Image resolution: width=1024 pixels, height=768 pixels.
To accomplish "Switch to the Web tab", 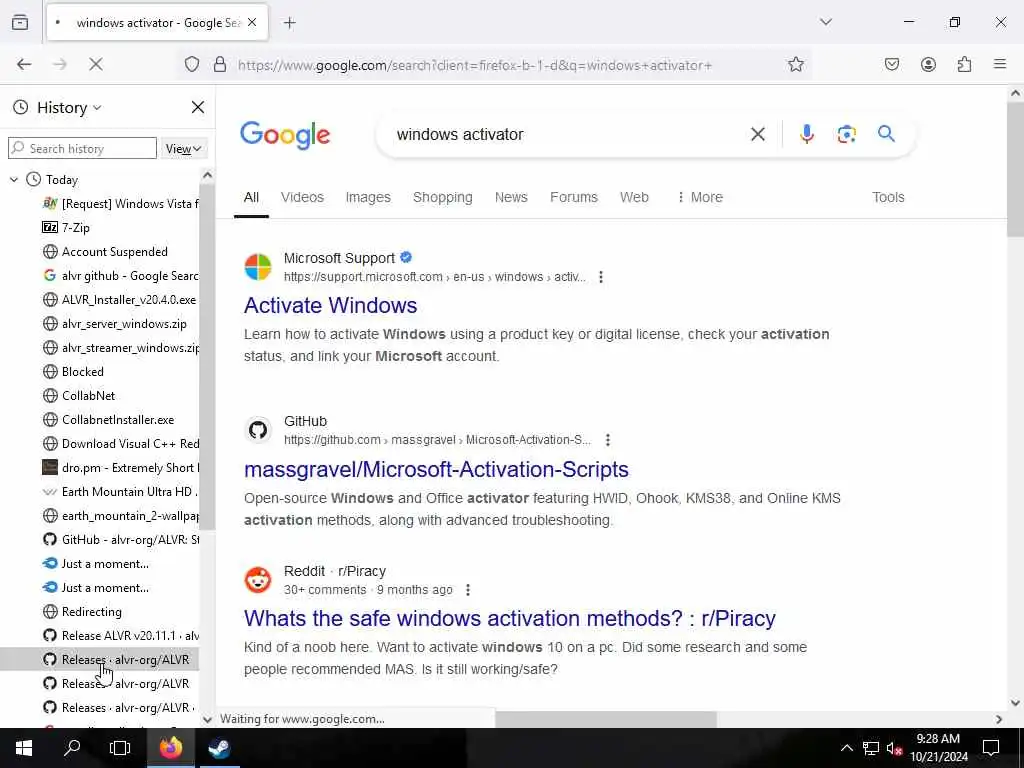I will [634, 197].
